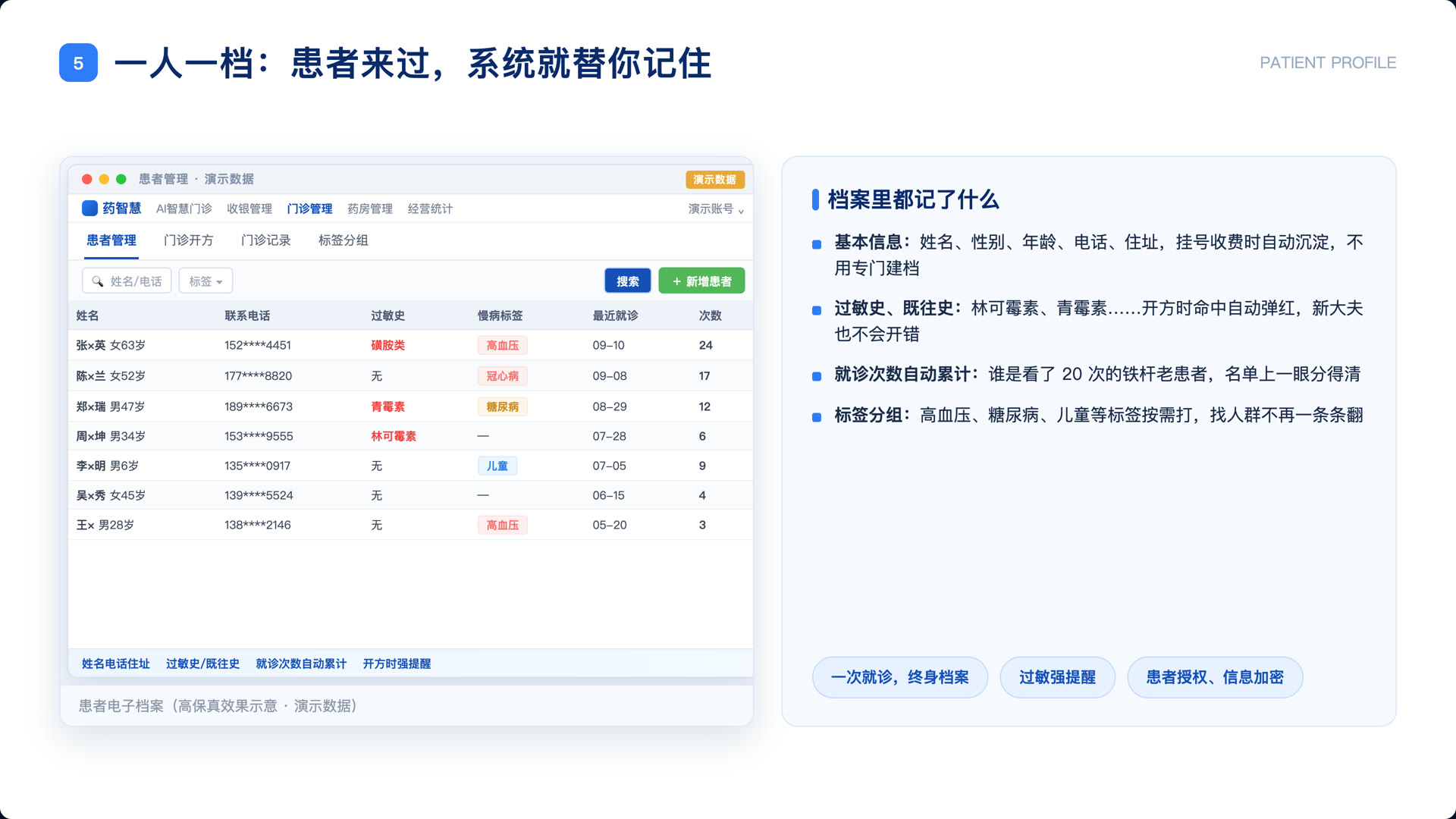
Task: Select patient 吴×秀 女45岁
Action: [111, 495]
